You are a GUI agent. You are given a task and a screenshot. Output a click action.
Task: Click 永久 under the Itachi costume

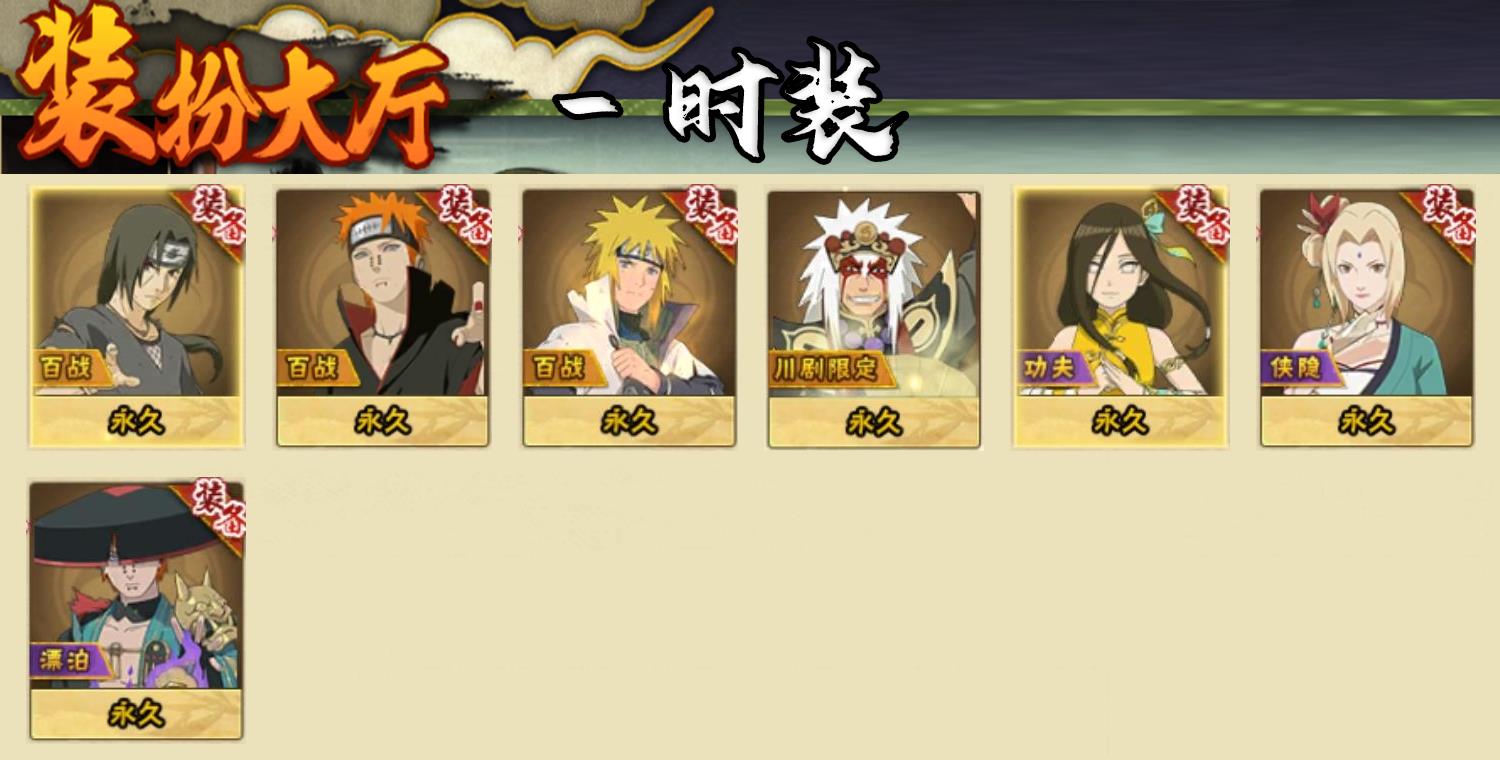point(137,421)
